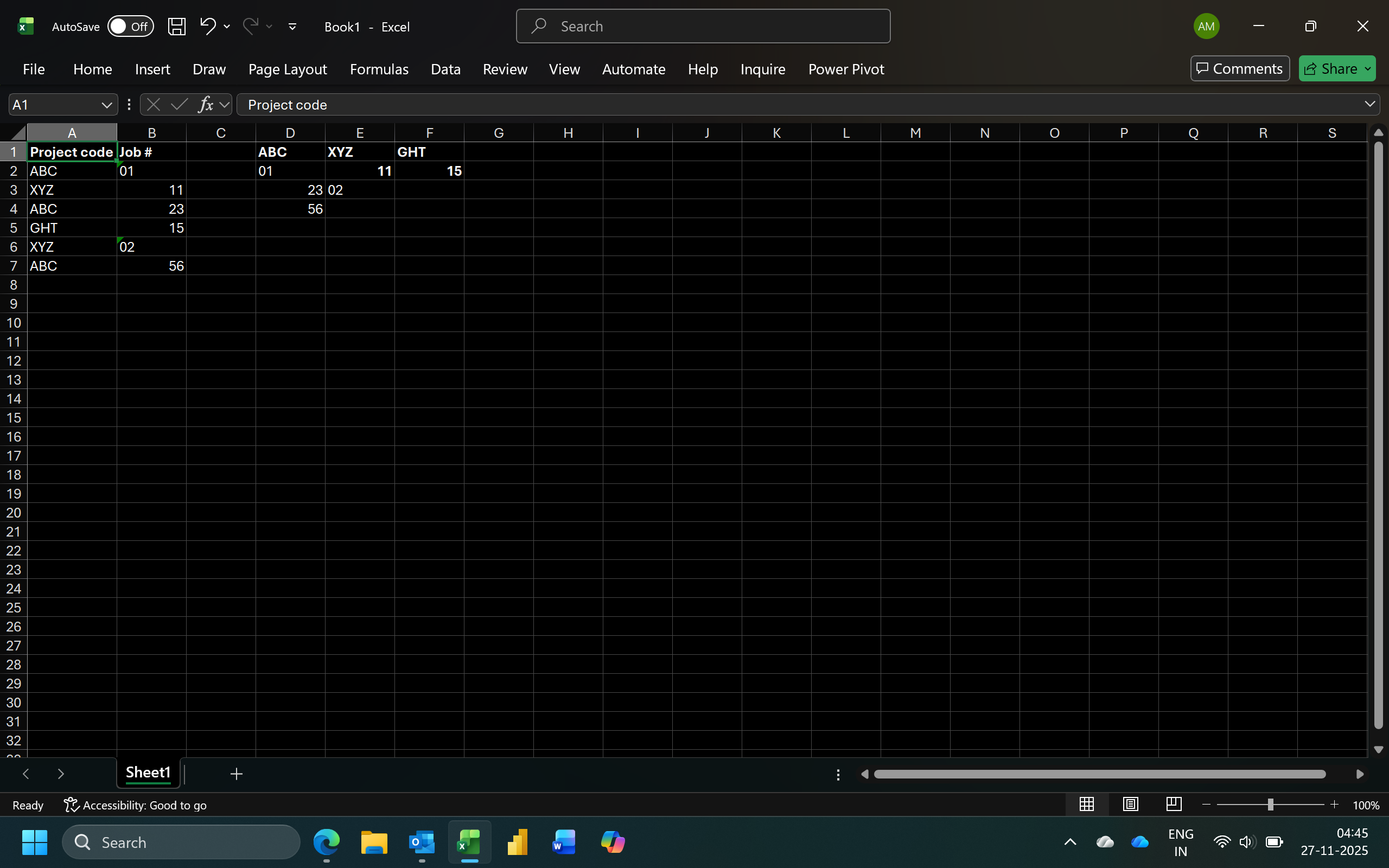Click the Comments button
Viewport: 1389px width, 868px height.
pyautogui.click(x=1240, y=69)
